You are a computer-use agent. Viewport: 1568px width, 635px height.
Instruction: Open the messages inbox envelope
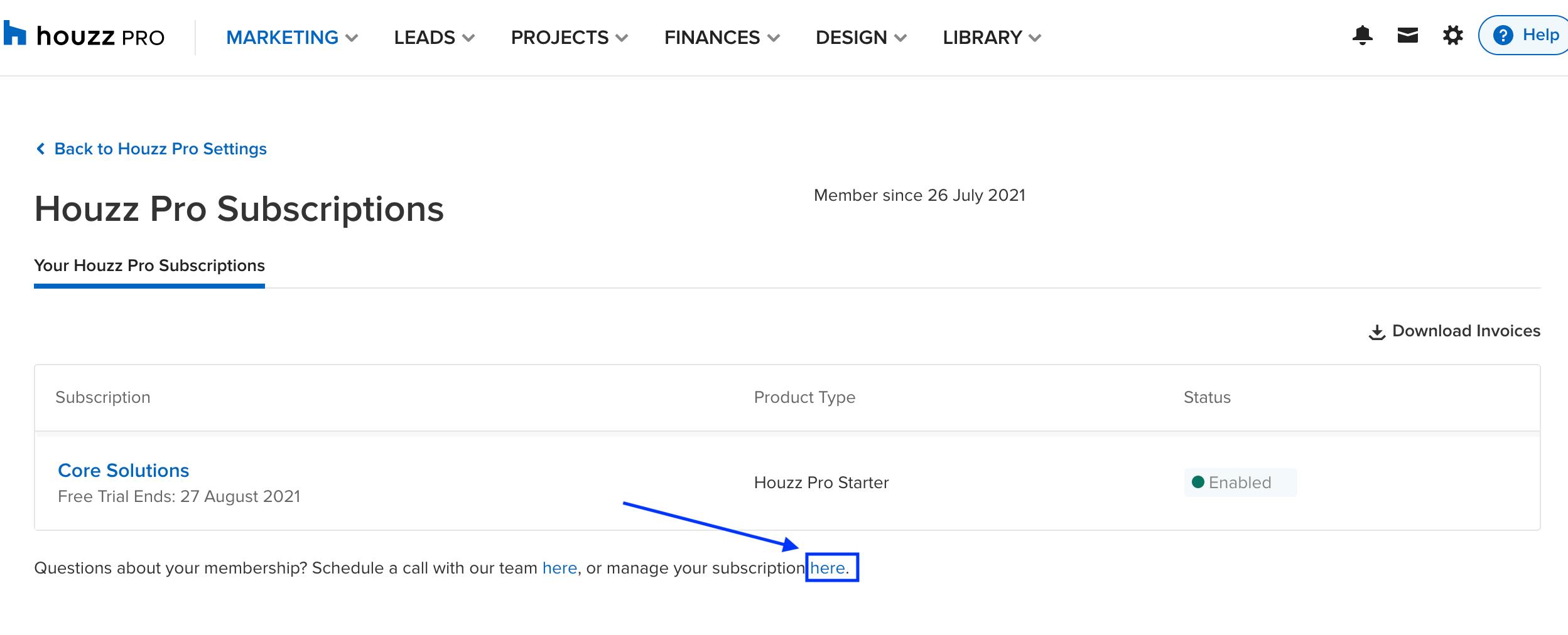coord(1407,36)
